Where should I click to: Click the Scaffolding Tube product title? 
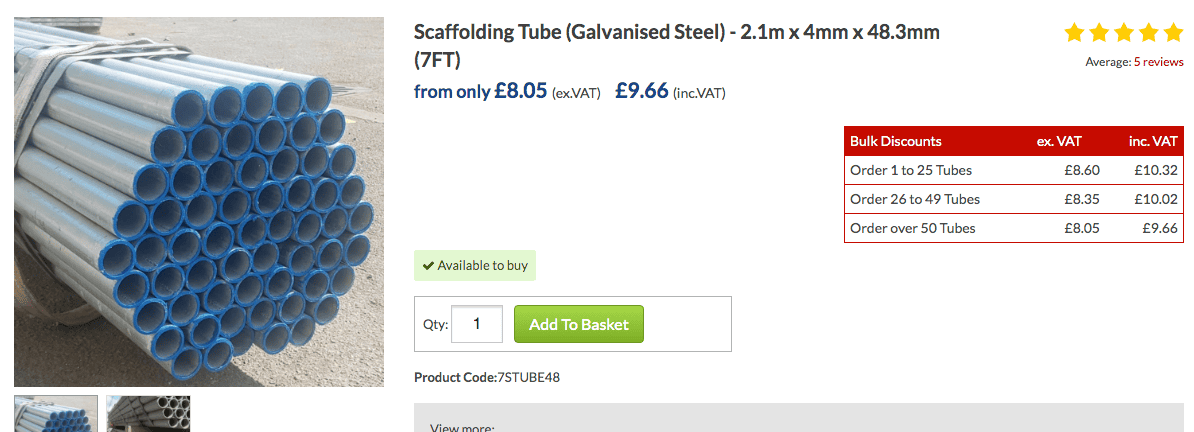point(676,45)
